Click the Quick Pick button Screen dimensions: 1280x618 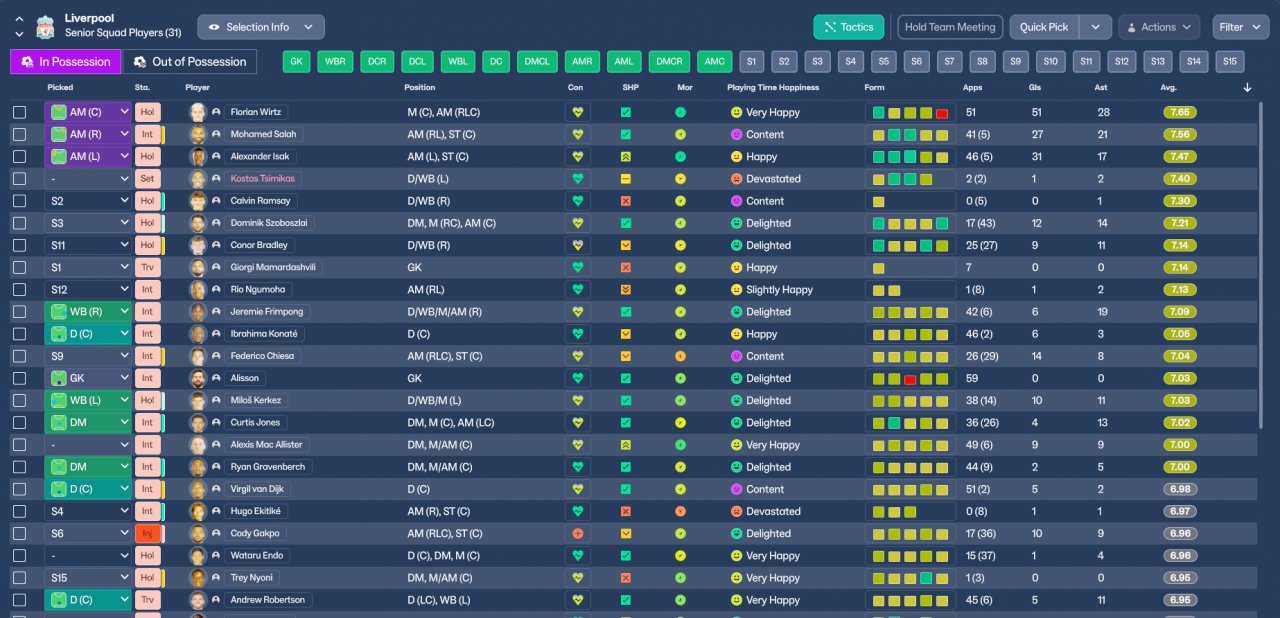1045,27
